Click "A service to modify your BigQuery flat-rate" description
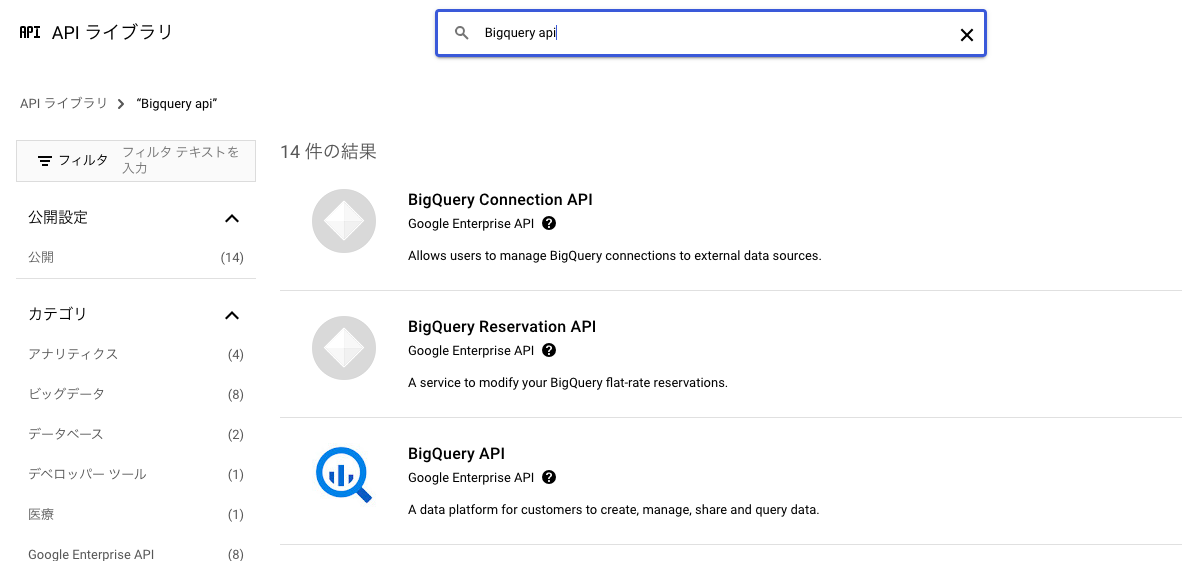This screenshot has height=561, width=1182. click(568, 382)
